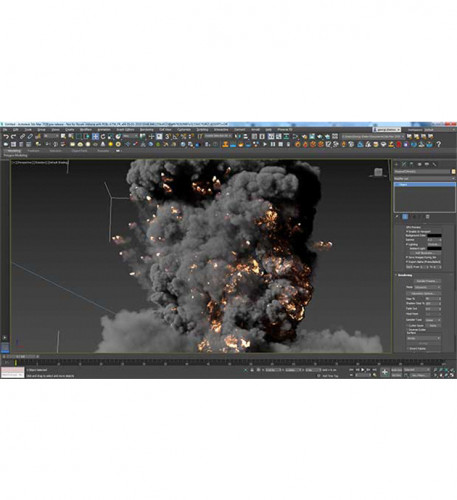
Task: Click the Background Color swatch
Action: 434,236
